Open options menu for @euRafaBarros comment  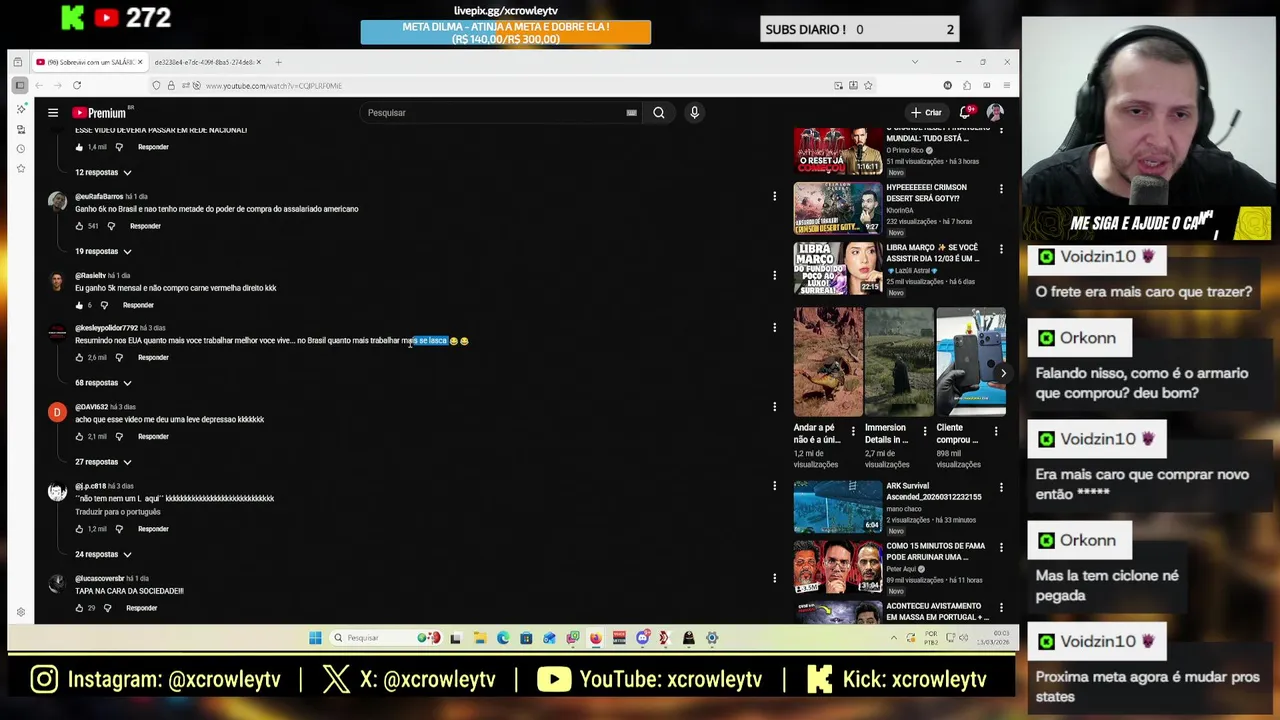pyautogui.click(x=774, y=196)
